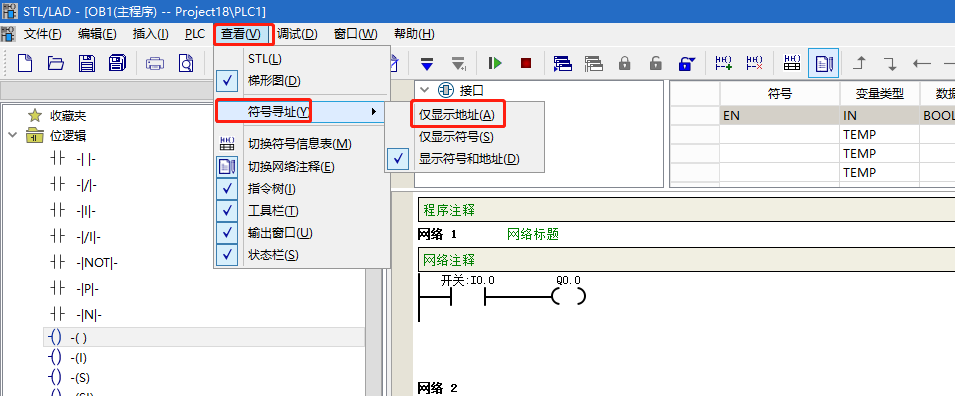Image resolution: width=955 pixels, height=396 pixels.
Task: Click the insert network icon with green plus
Action: [x=724, y=63]
